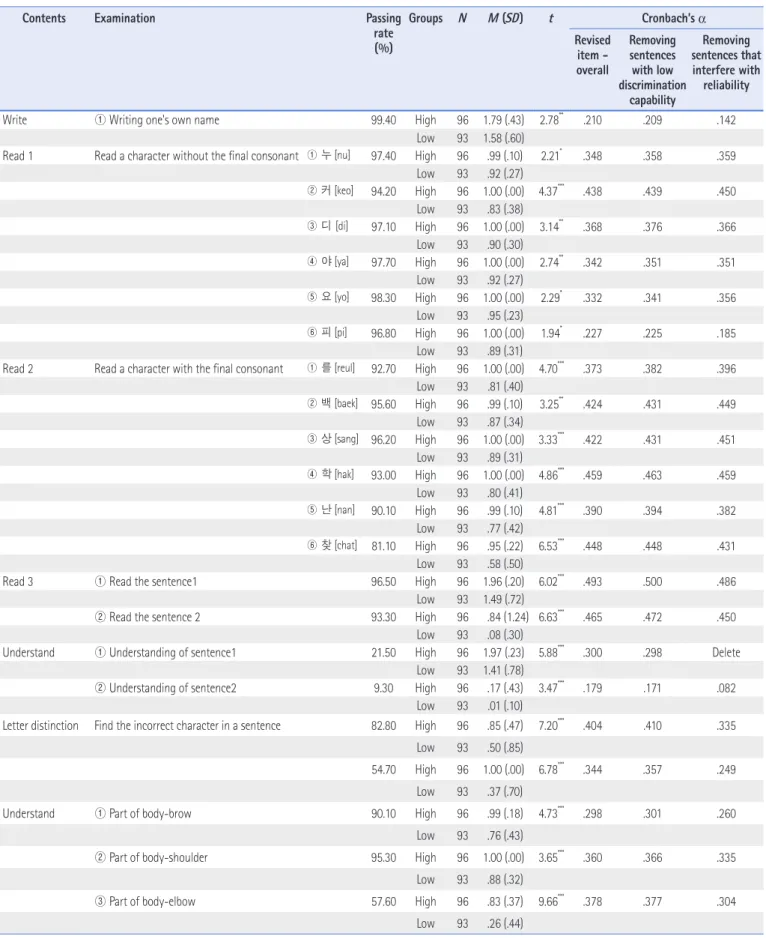Click 'Understanding of sentence2' item

point(165,688)
